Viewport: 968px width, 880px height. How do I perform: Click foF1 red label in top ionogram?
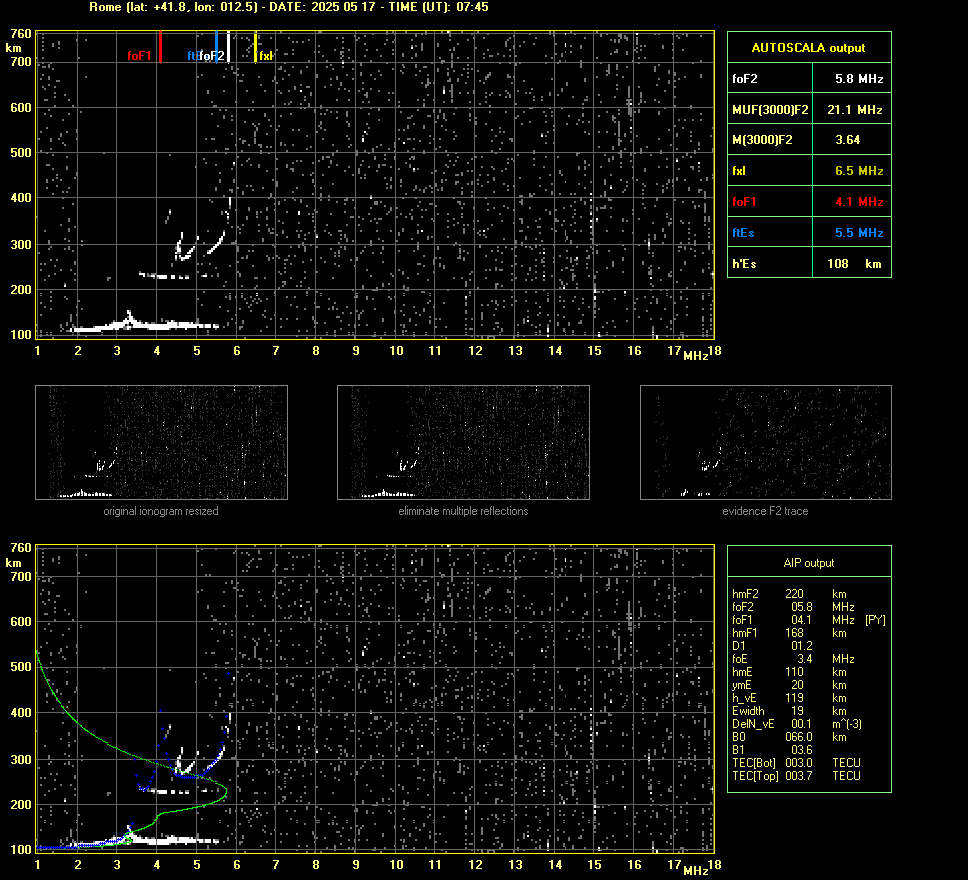[139, 56]
